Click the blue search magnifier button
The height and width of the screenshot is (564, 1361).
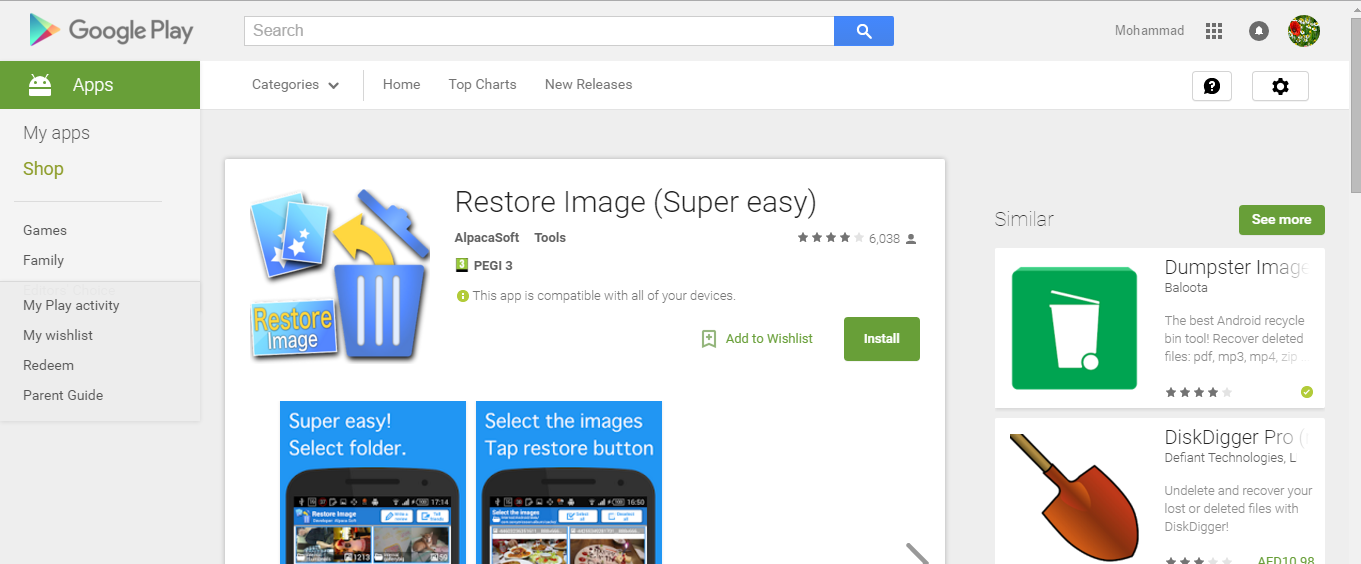[x=864, y=31]
